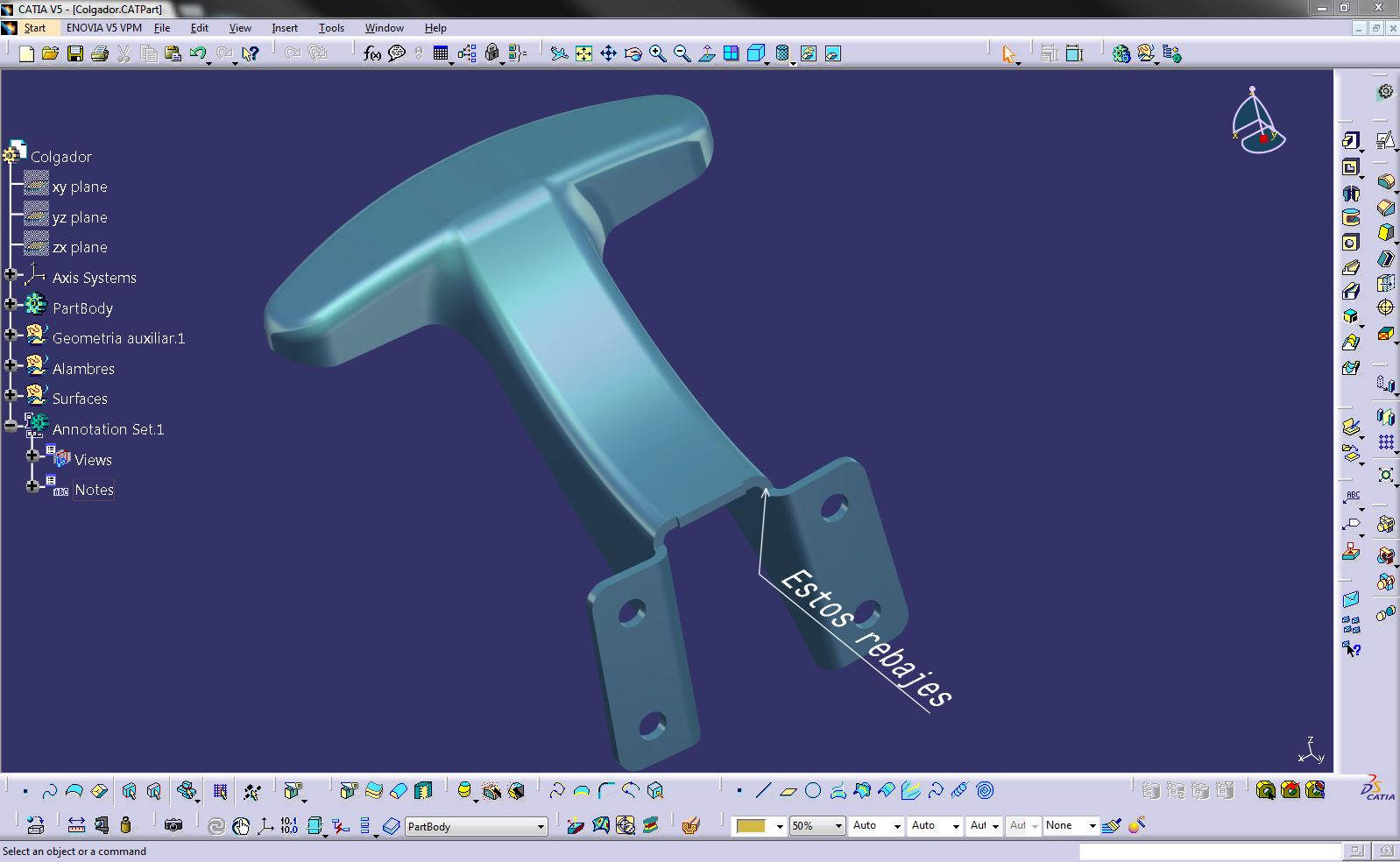Click the Update All icon in bottom toolbar

(x=216, y=825)
